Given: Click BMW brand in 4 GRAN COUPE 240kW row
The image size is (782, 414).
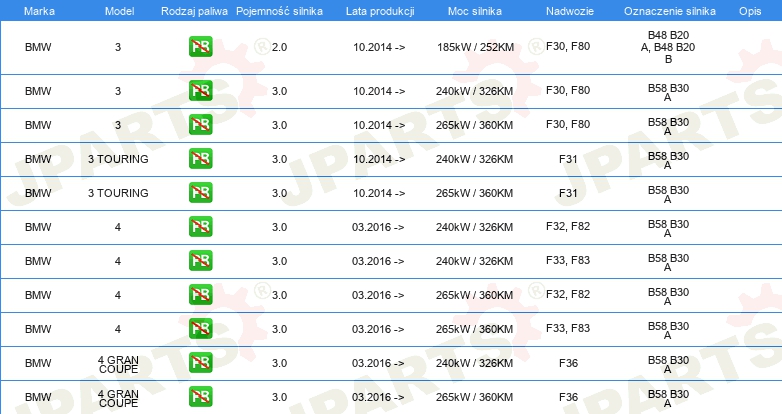Looking at the screenshot, I should [x=38, y=363].
